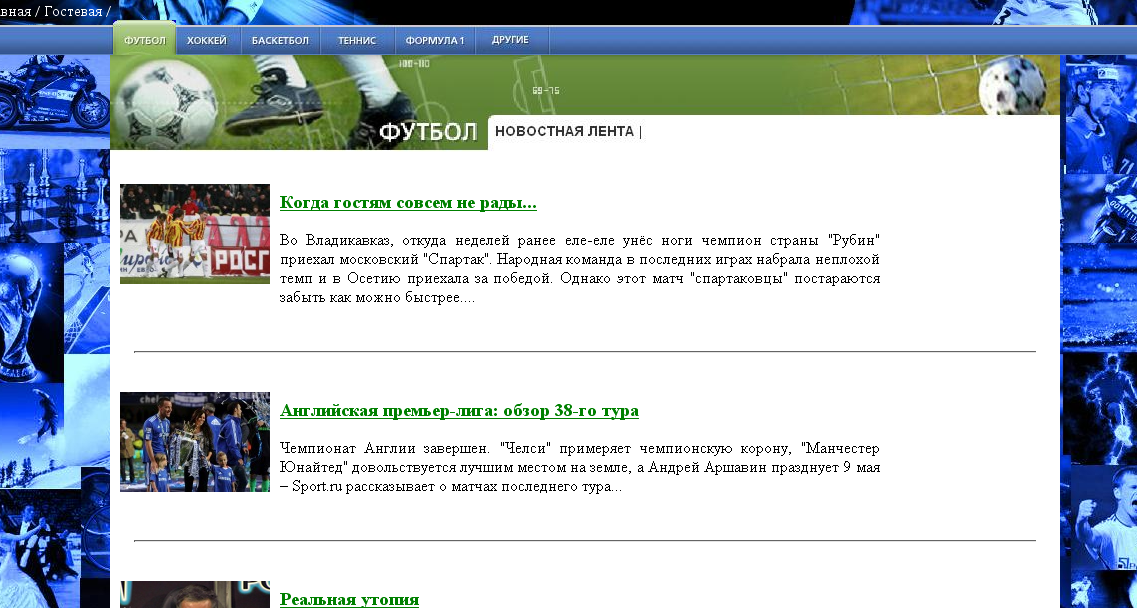Click the paragraph starting "Во Владикавказ"
Screen dimensions: 1137x608
[580, 269]
